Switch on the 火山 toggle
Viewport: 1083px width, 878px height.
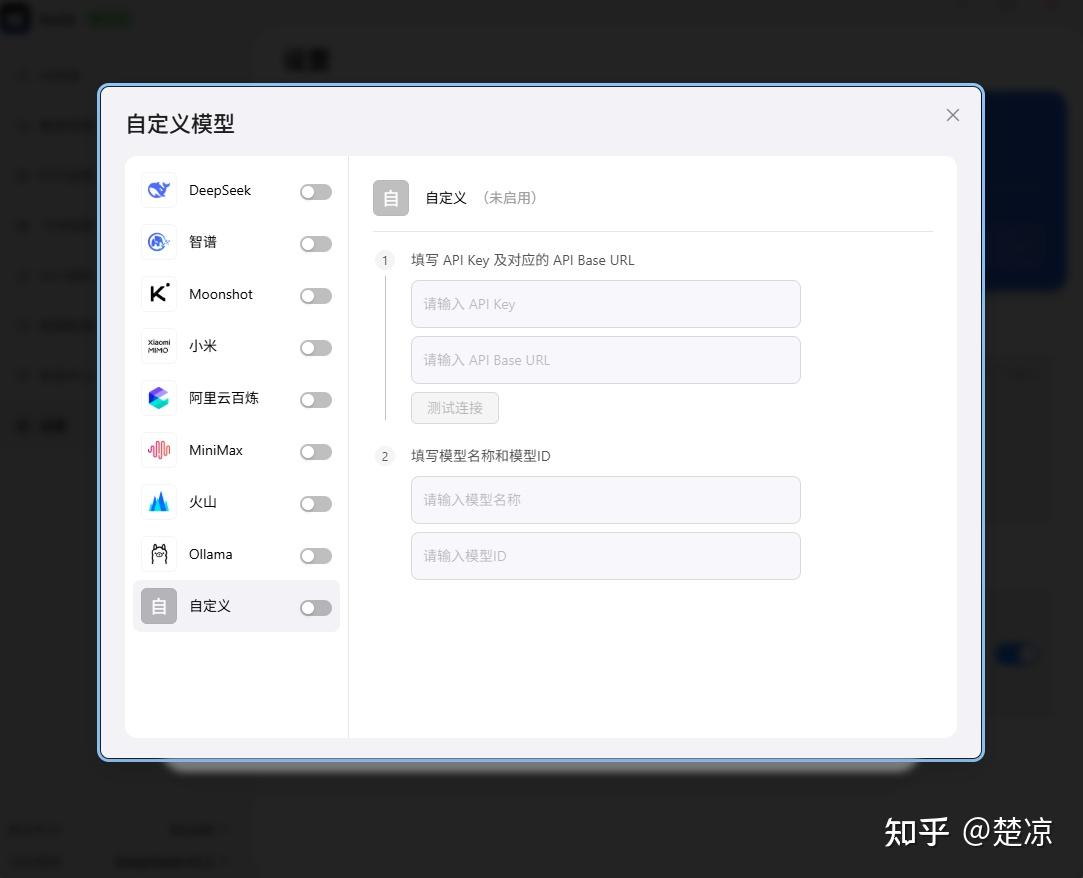tap(316, 504)
